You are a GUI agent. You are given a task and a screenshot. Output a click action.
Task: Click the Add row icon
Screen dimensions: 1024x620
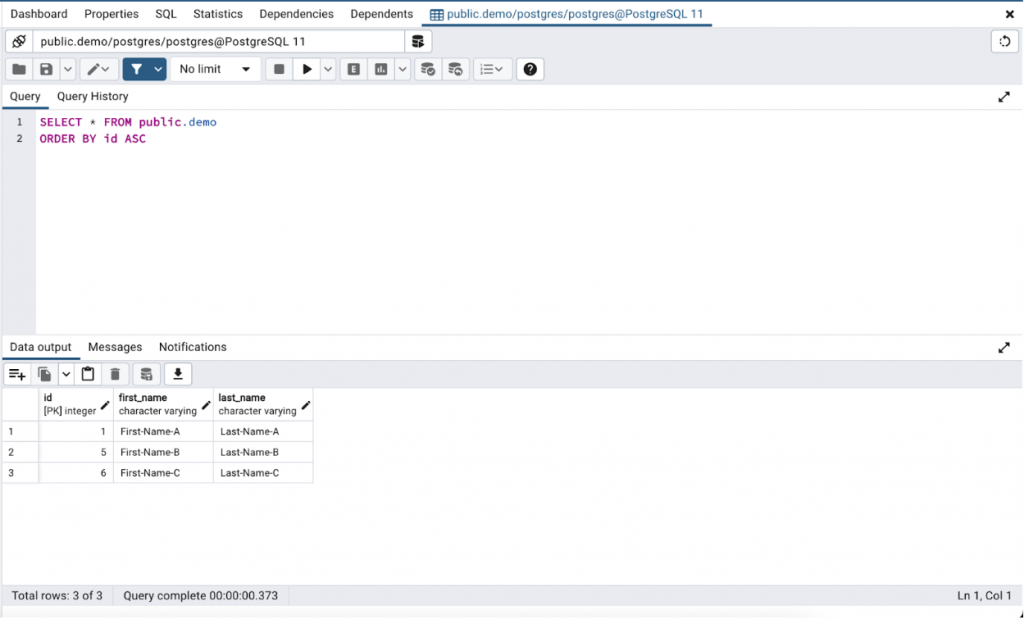16,374
